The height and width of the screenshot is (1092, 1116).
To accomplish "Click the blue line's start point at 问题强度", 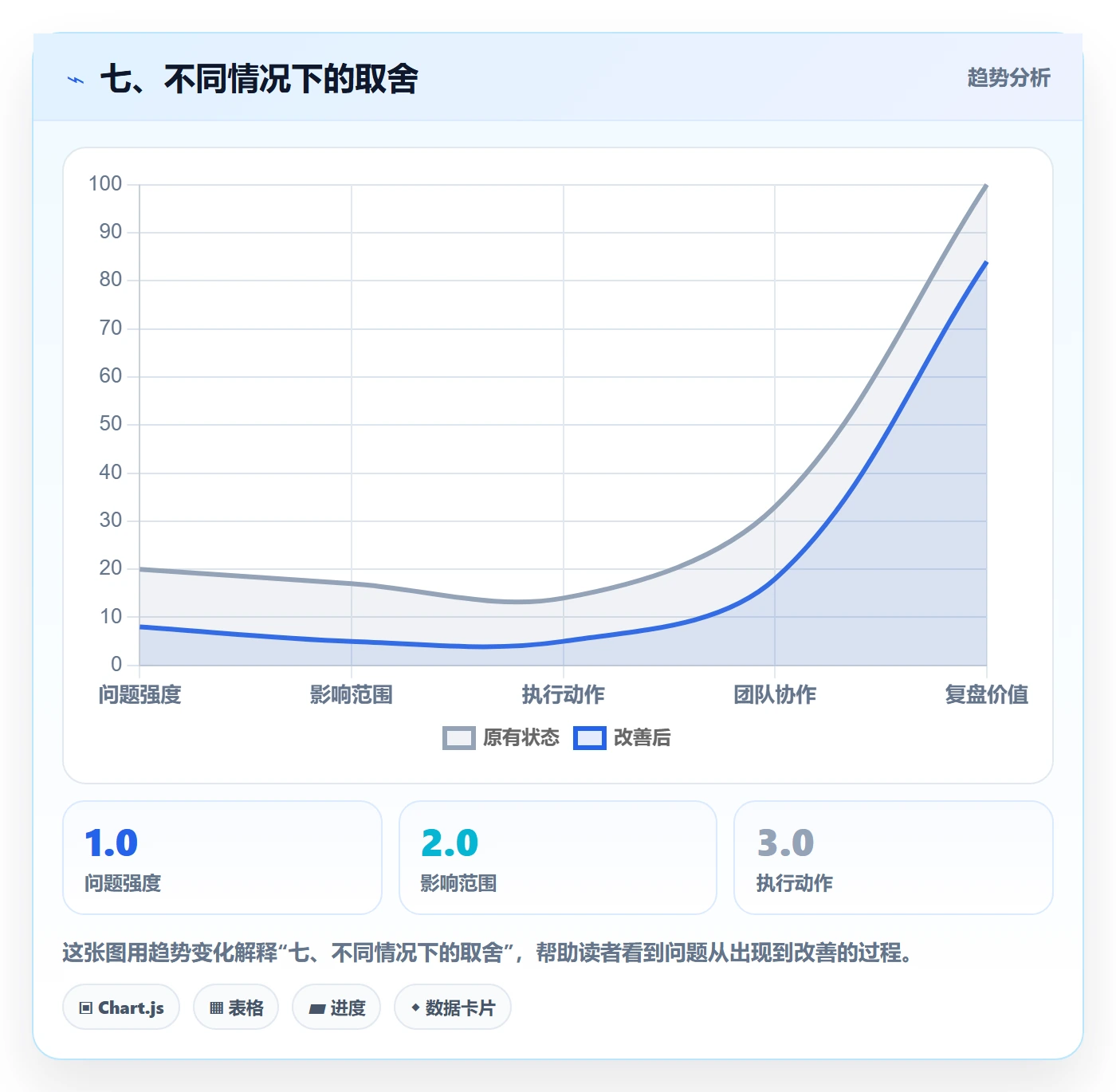I will pos(139,627).
